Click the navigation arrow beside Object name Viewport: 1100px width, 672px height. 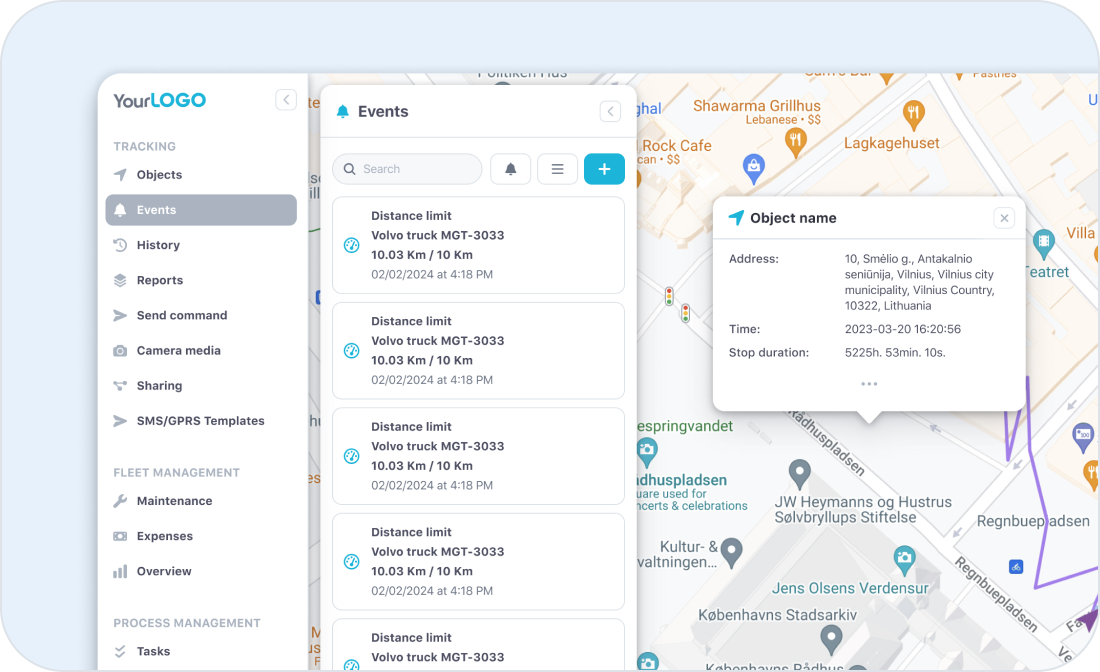[736, 218]
